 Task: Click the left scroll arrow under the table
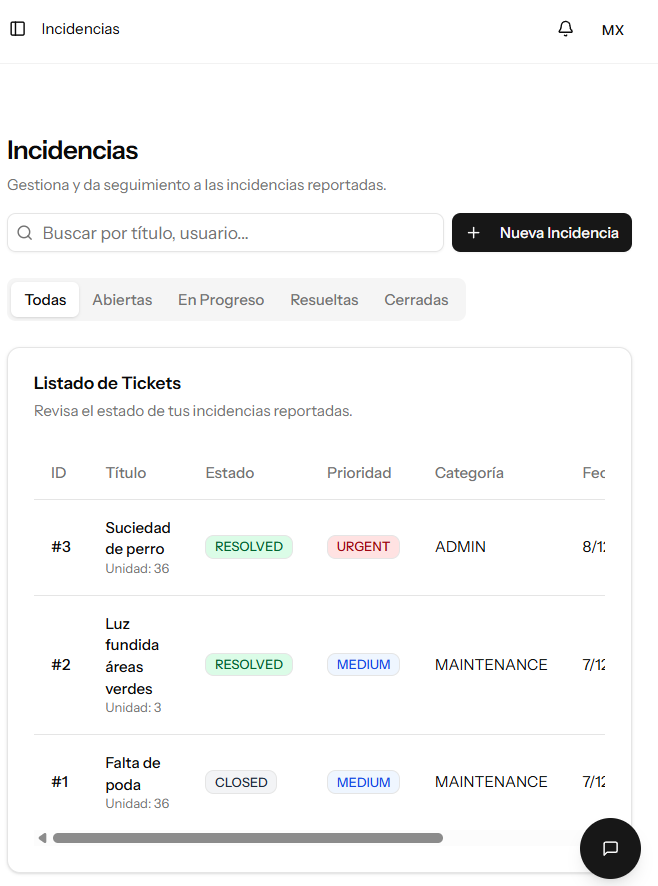[x=41, y=837]
